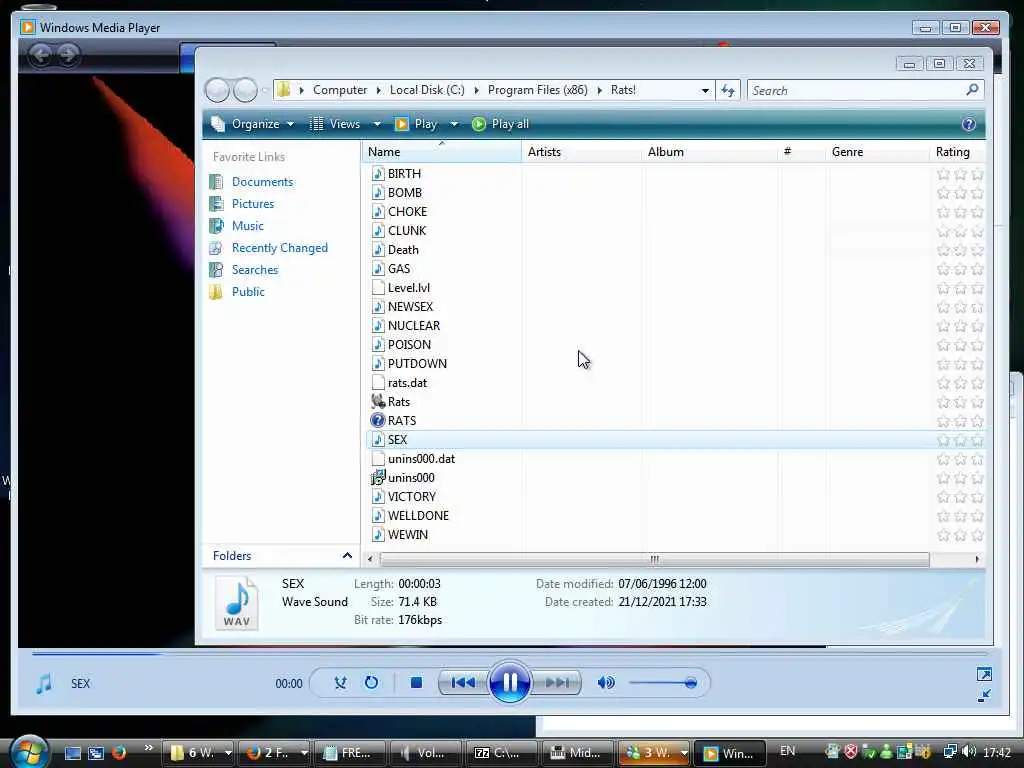Open the address bar history dropdown

[705, 90]
